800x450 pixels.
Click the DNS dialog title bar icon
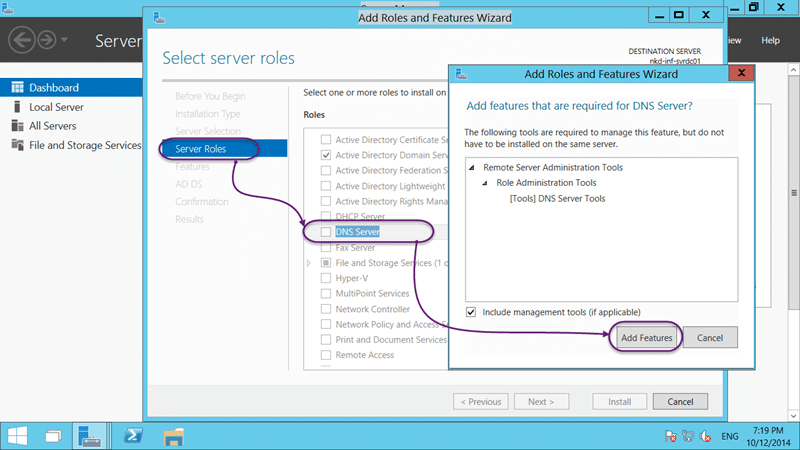tap(462, 74)
